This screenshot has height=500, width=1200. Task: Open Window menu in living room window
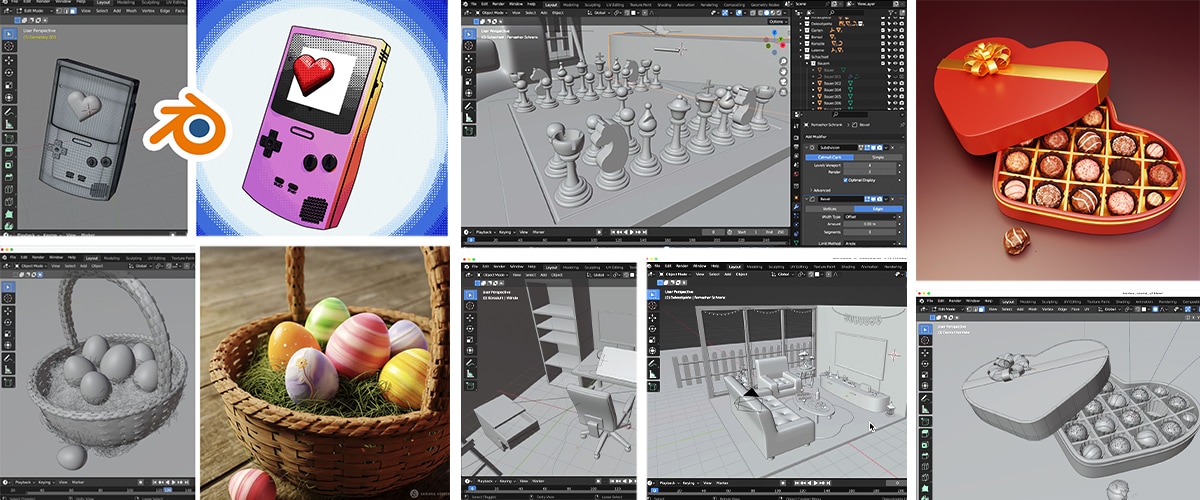click(698, 265)
